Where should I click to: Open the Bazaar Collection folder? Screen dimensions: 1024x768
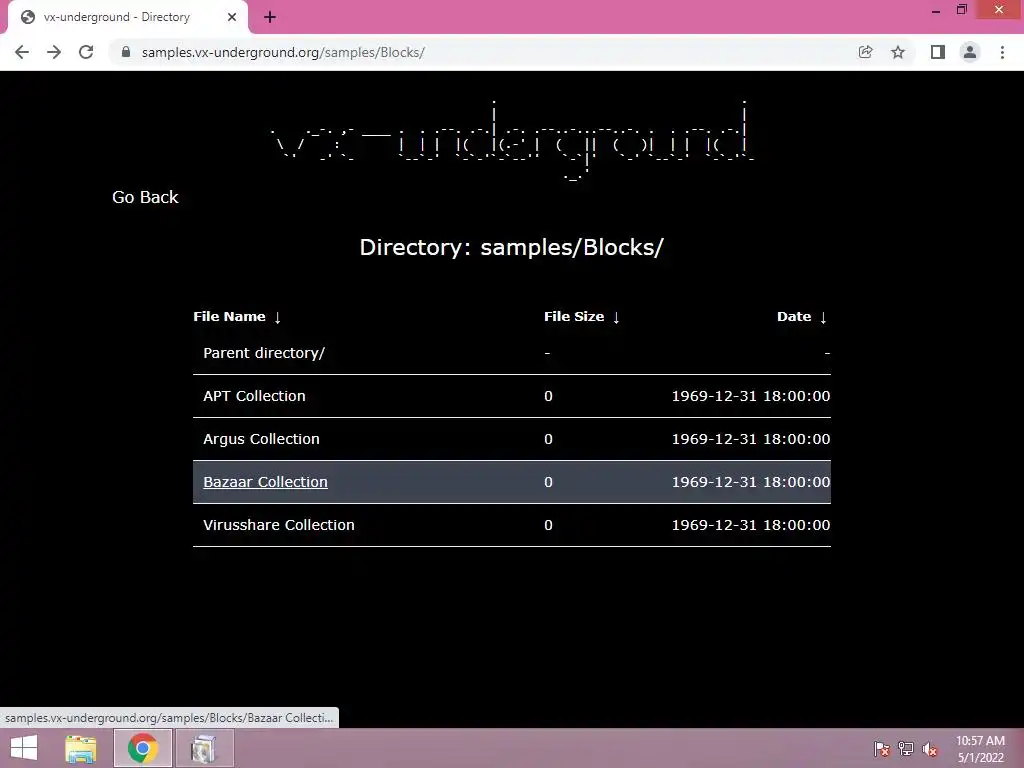[x=265, y=482]
